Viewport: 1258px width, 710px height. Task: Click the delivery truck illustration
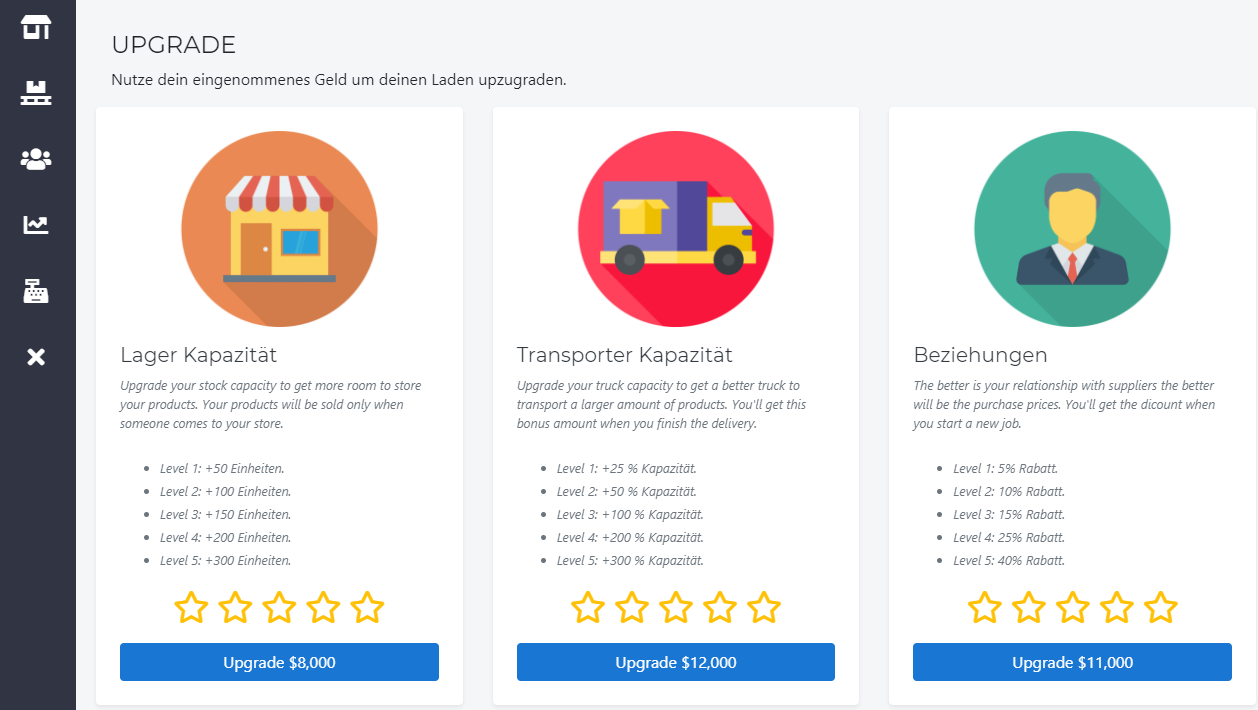(x=676, y=229)
